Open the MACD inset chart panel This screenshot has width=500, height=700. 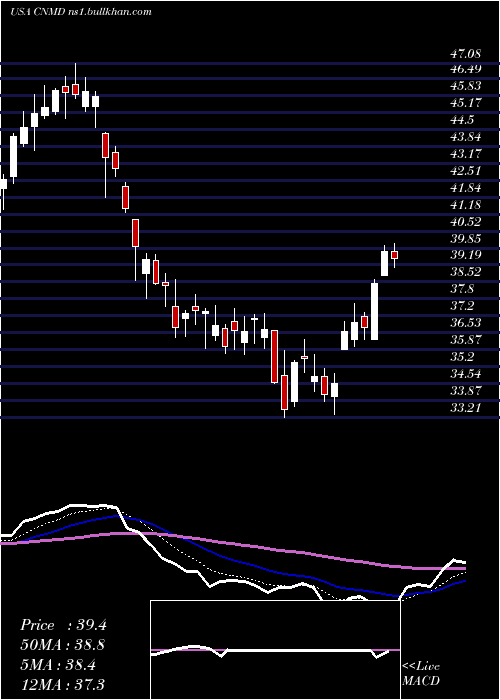tap(275, 650)
